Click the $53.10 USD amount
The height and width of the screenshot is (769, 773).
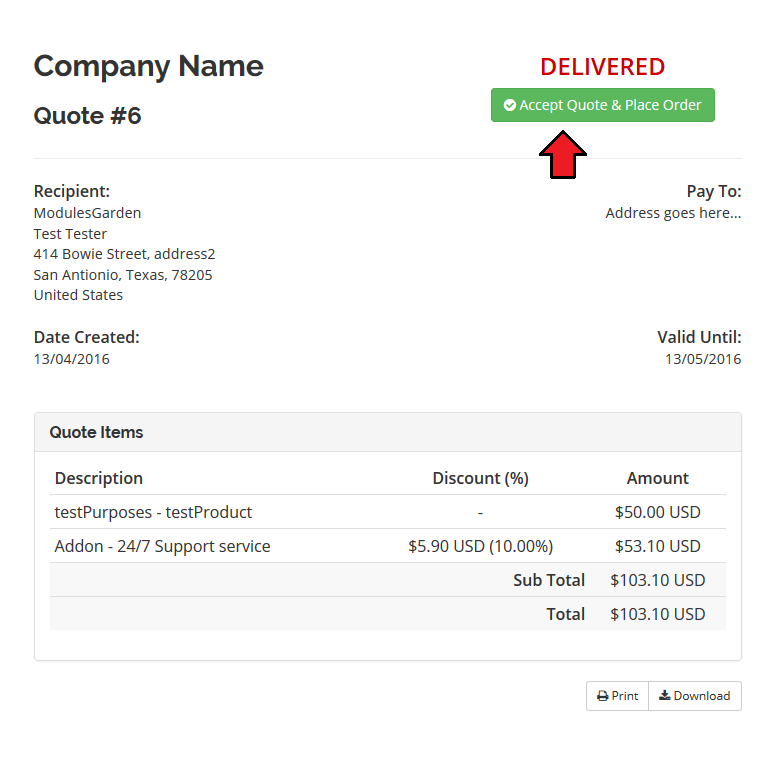(x=658, y=546)
